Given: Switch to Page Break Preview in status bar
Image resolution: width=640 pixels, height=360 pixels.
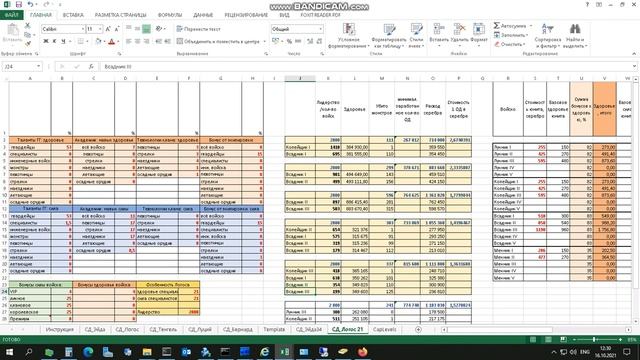Looking at the screenshot, I should pyautogui.click(x=563, y=340).
